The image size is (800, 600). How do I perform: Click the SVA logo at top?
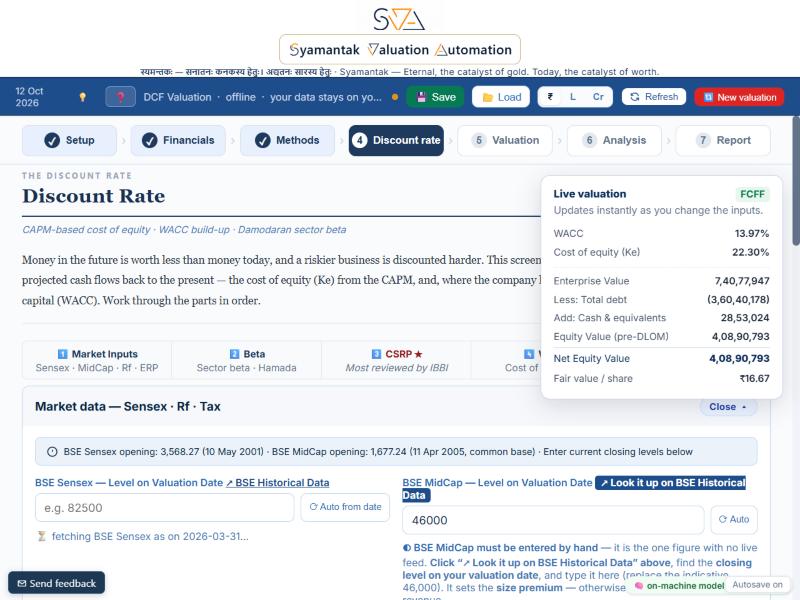click(x=399, y=19)
